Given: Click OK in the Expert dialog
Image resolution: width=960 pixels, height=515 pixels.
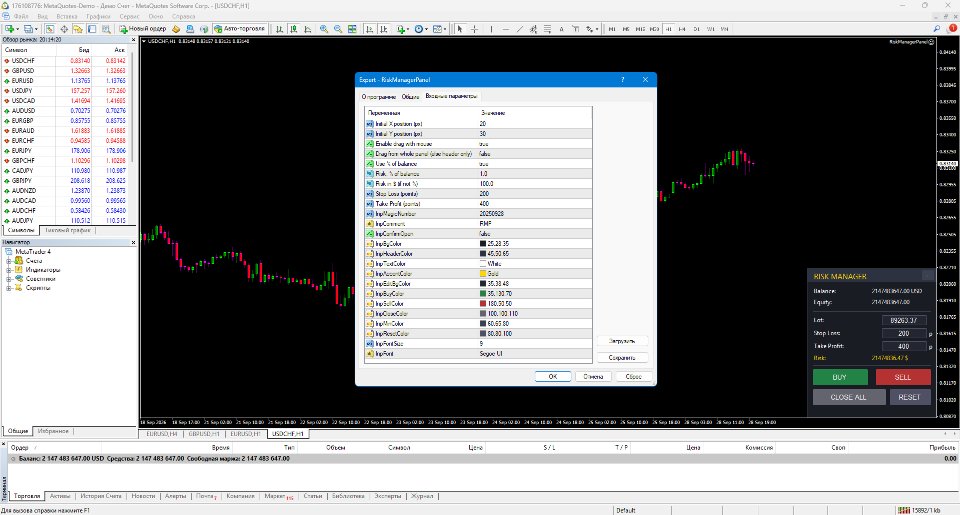Looking at the screenshot, I should click(553, 377).
